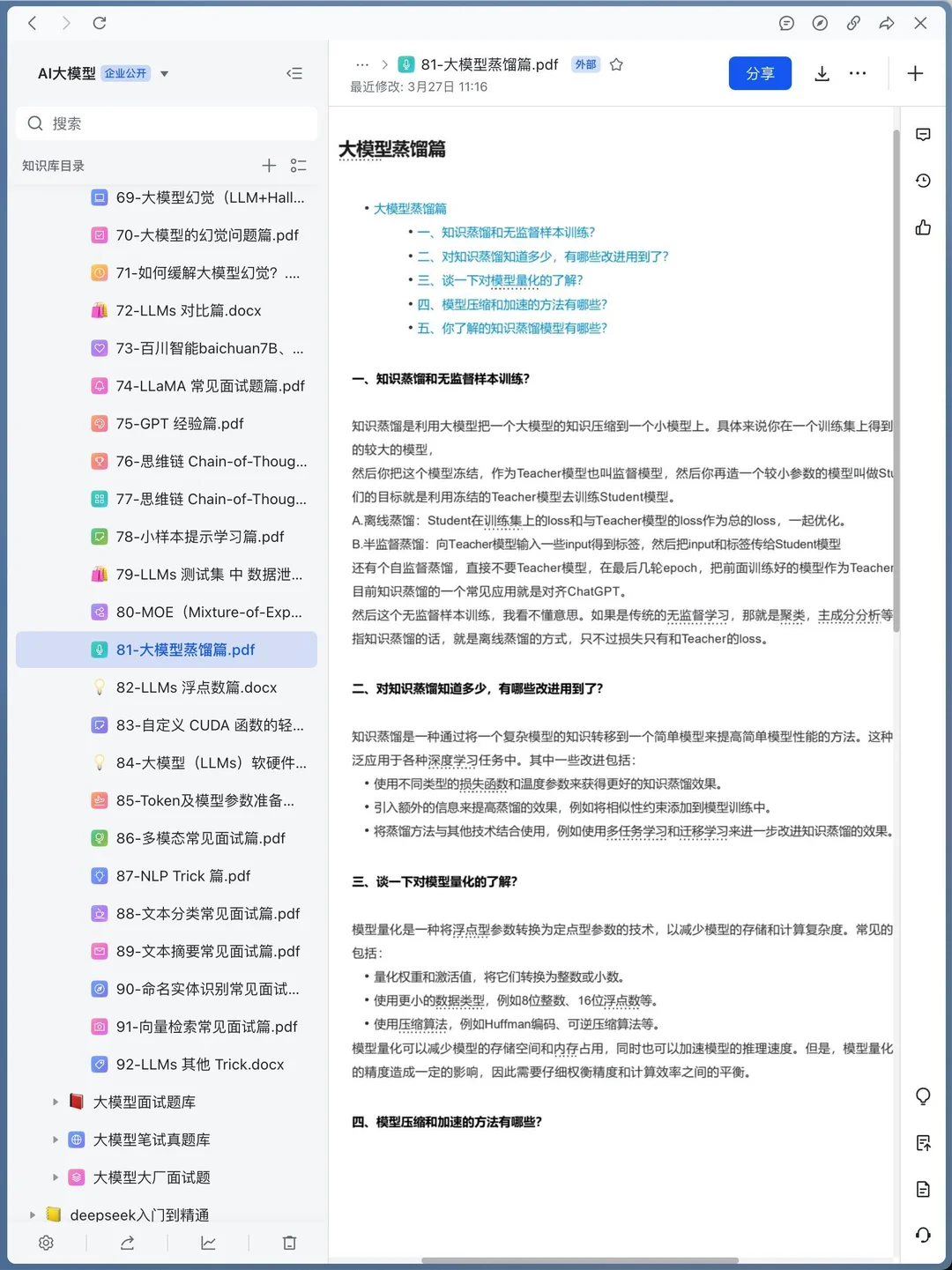The height and width of the screenshot is (1270, 952).
Task: Click the share arrow icon in bottom toolbar
Action: point(127,1243)
